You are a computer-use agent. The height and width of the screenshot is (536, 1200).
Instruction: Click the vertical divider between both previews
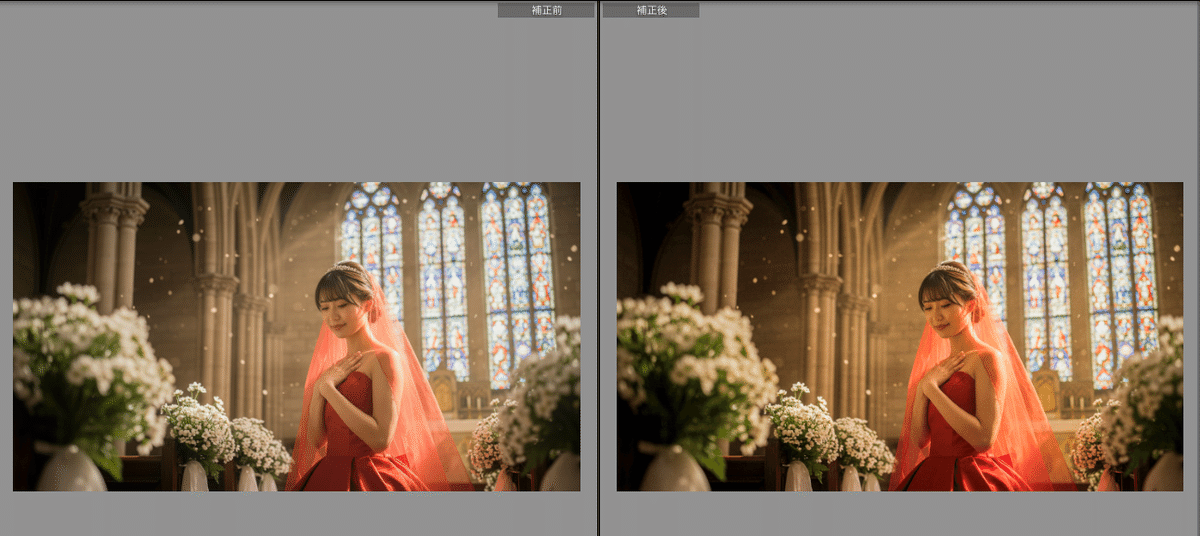pos(599,268)
